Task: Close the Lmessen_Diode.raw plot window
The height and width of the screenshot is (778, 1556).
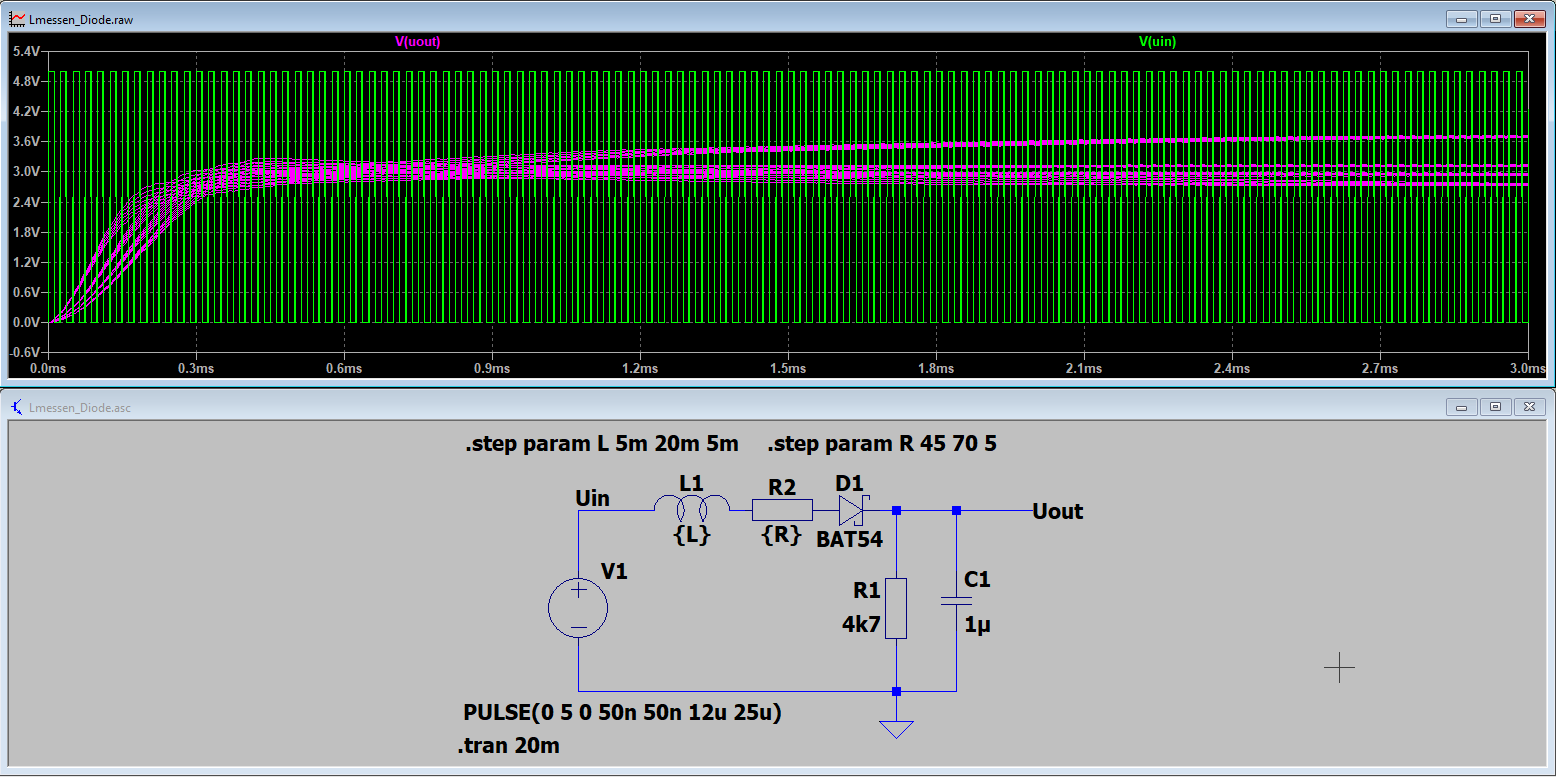Action: click(x=1530, y=18)
